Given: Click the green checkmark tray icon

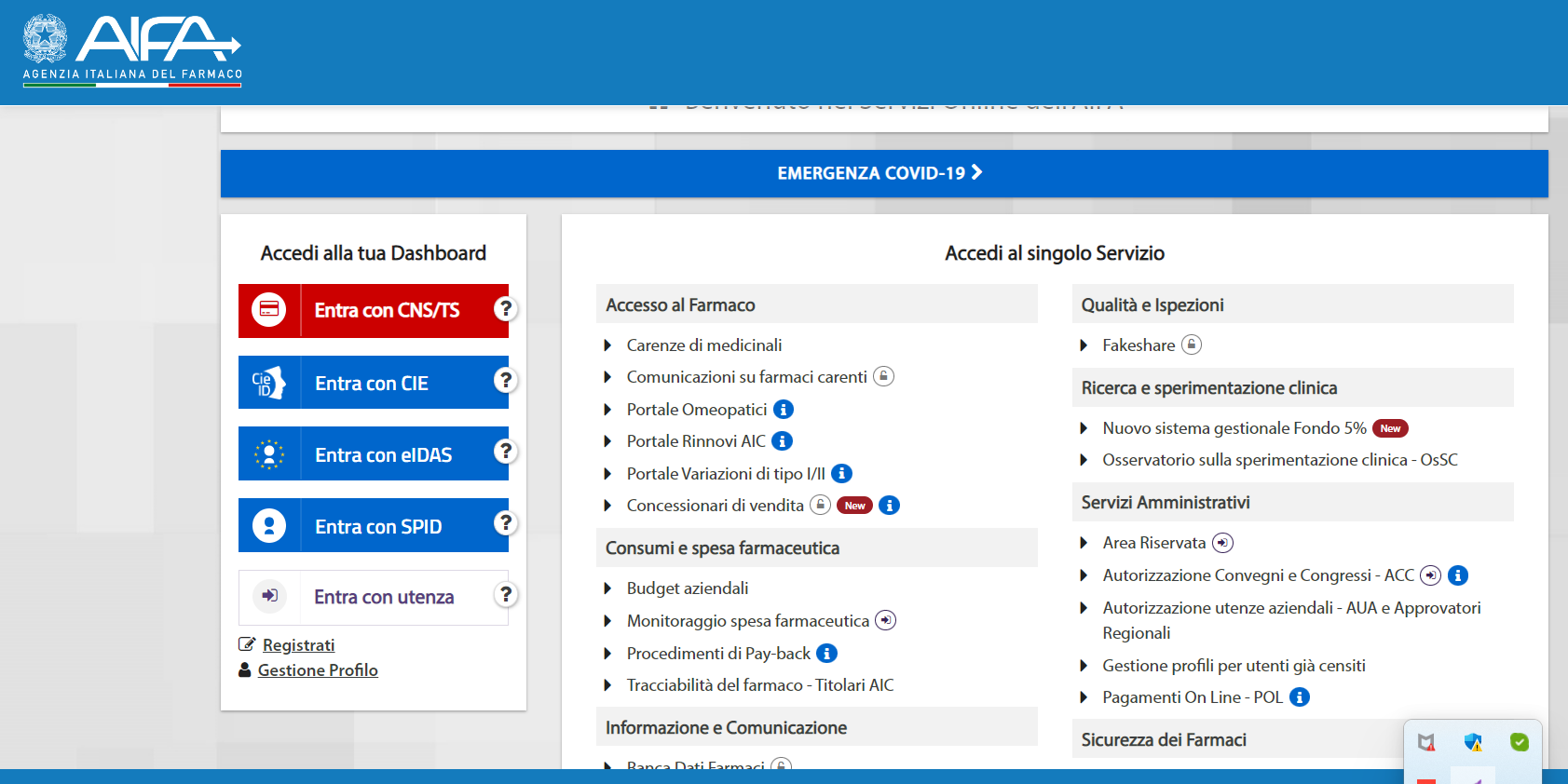Looking at the screenshot, I should coord(1520,742).
